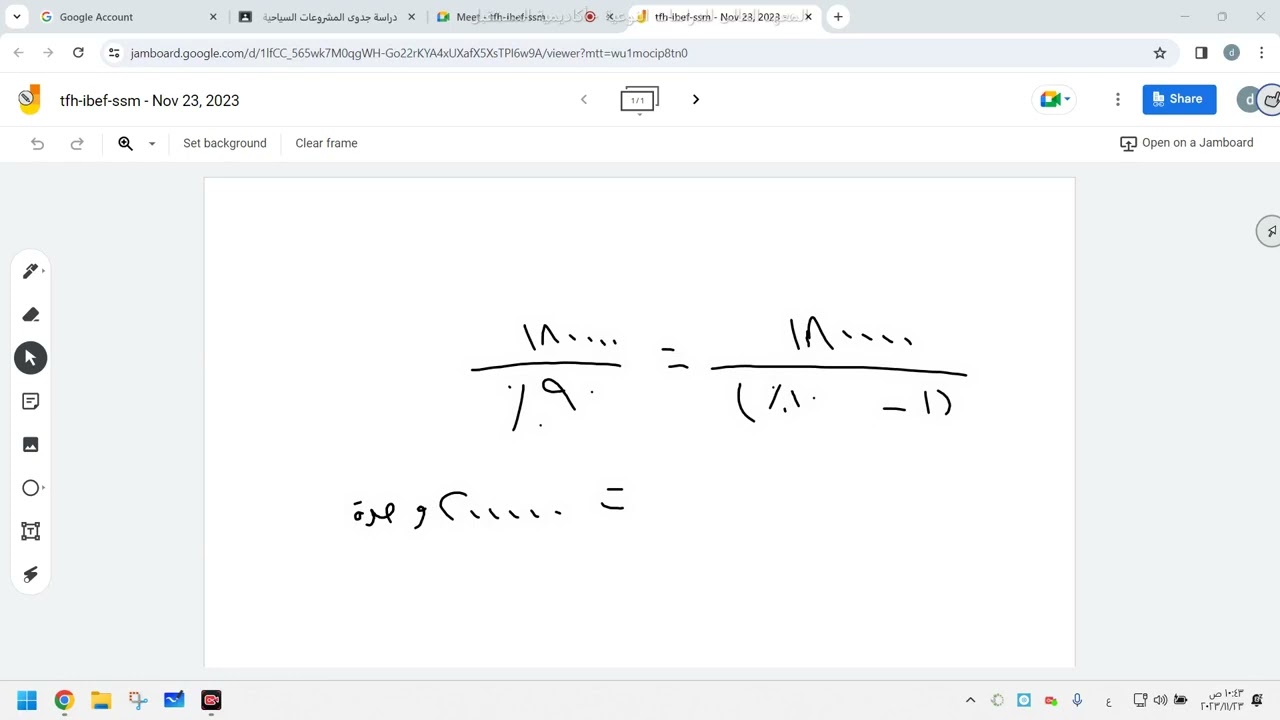The height and width of the screenshot is (720, 1280).
Task: Open the tab search dropdown
Action: [x=17, y=17]
